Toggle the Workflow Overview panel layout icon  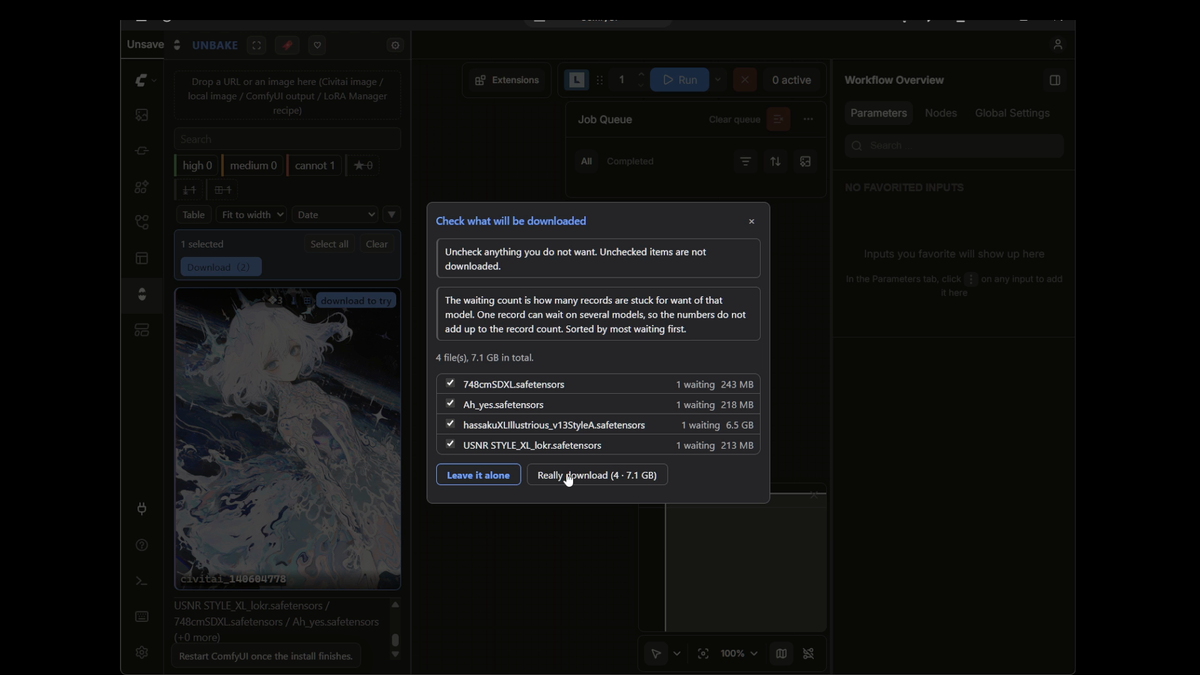click(1055, 80)
